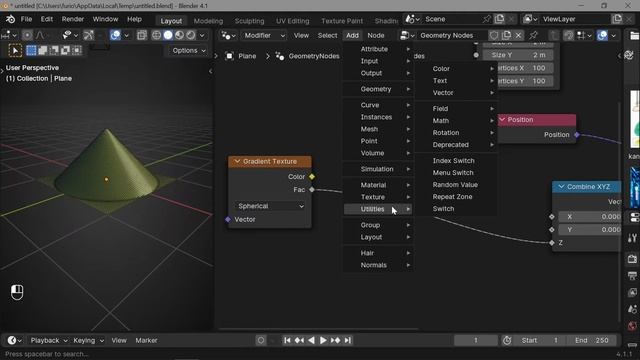Switch to the Modeling workspace tab
This screenshot has height=360, width=640.
click(x=208, y=21)
